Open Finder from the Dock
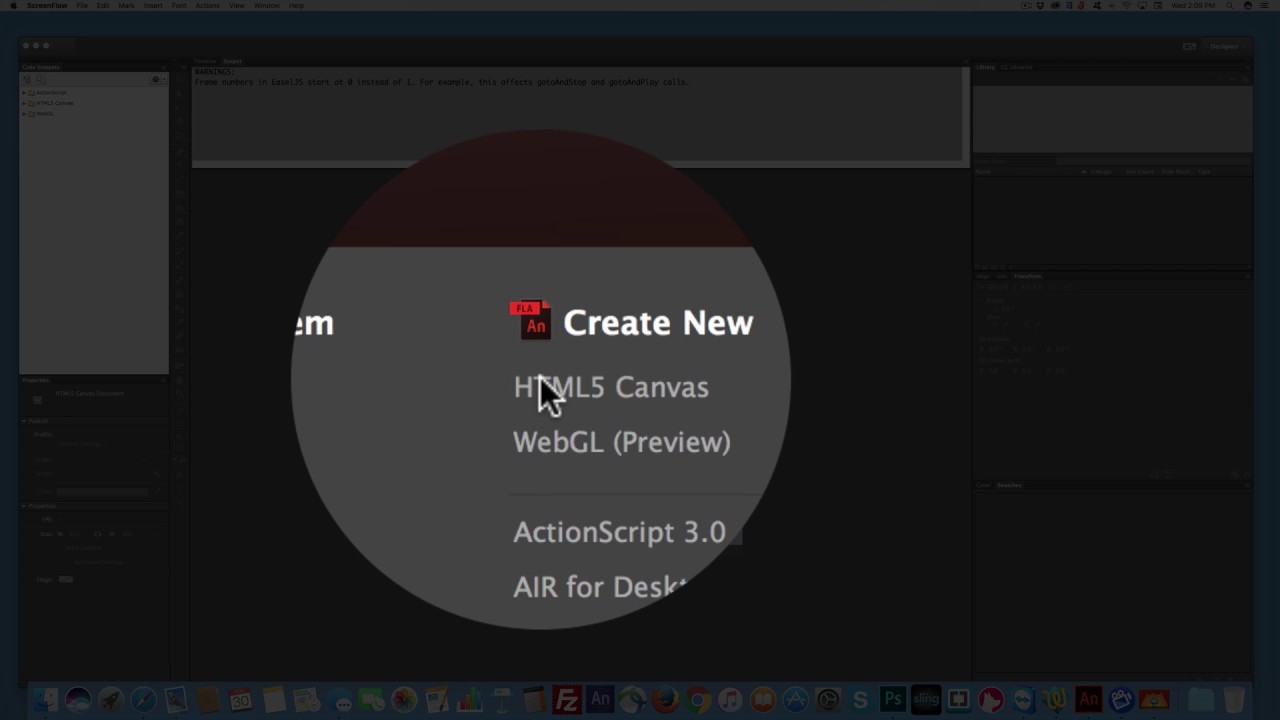 (45, 699)
